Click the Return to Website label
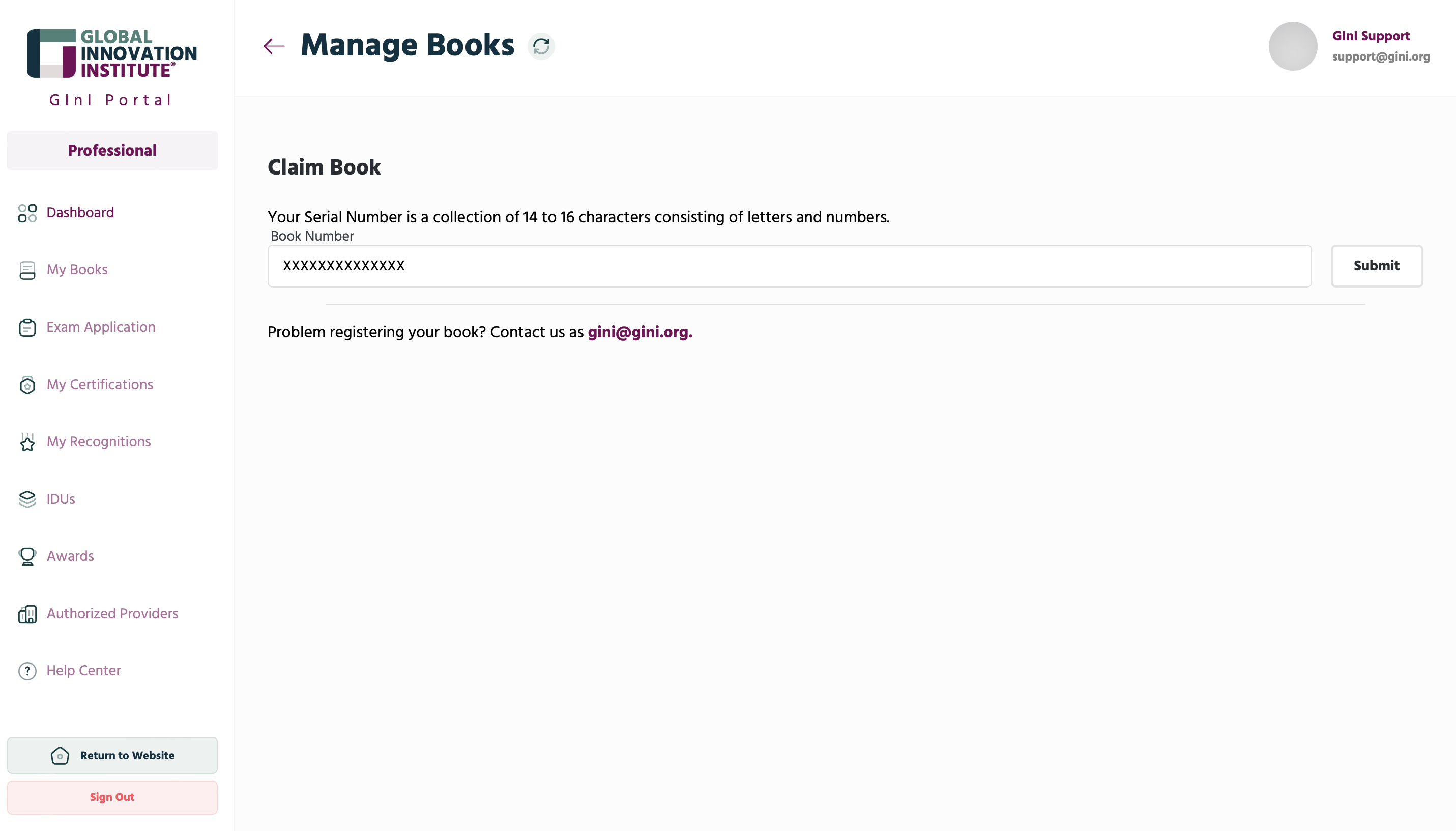The image size is (1456, 831). pos(127,755)
